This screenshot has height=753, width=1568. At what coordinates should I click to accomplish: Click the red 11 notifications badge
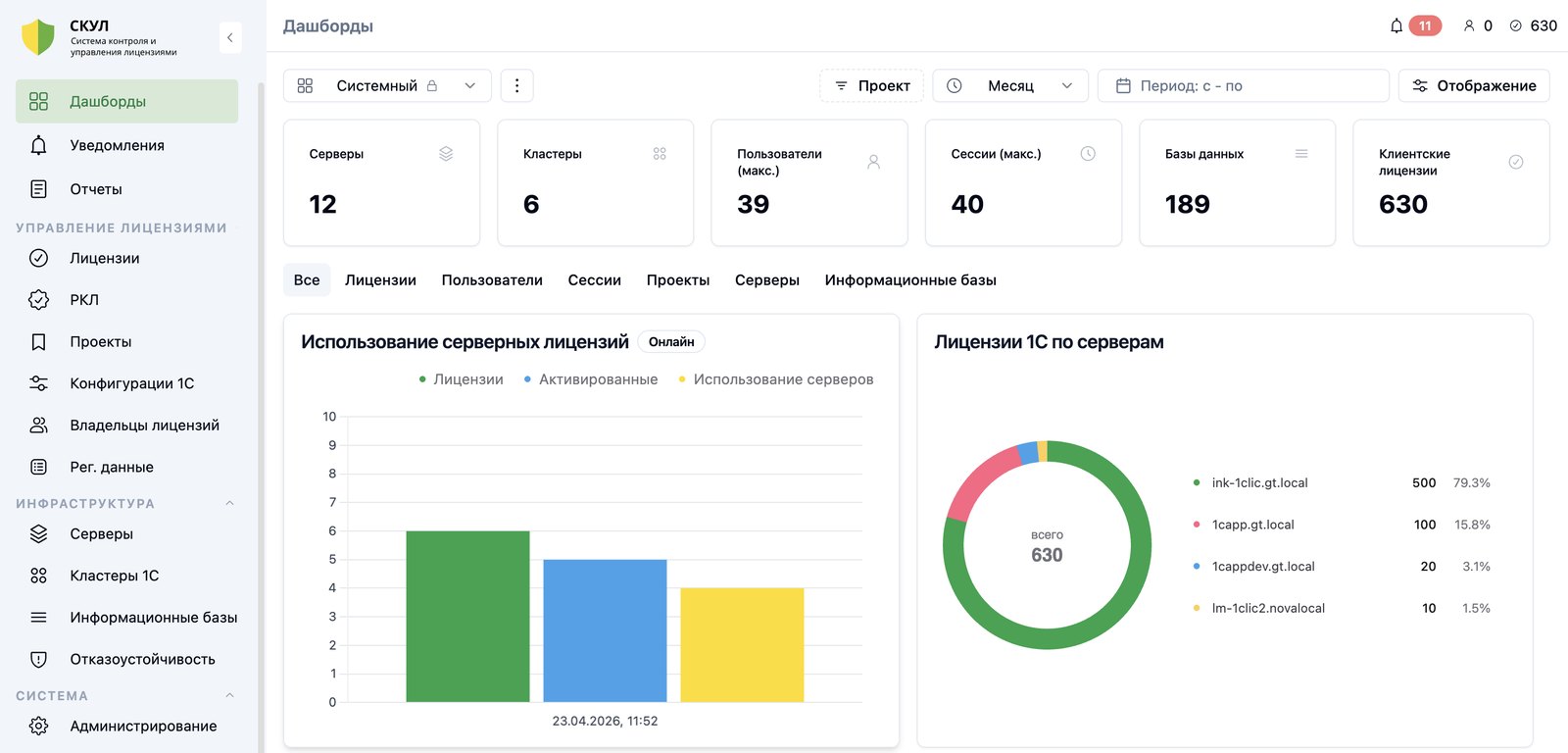pos(1425,25)
